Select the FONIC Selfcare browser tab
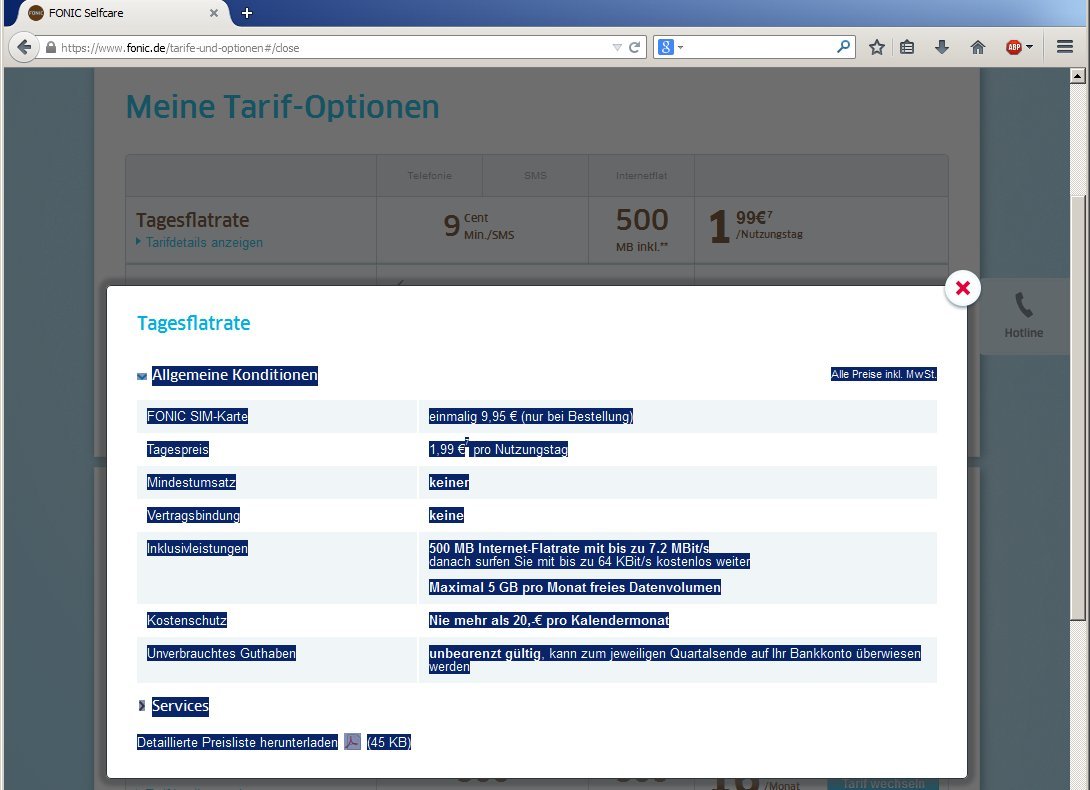Image resolution: width=1090 pixels, height=790 pixels. 110,13
